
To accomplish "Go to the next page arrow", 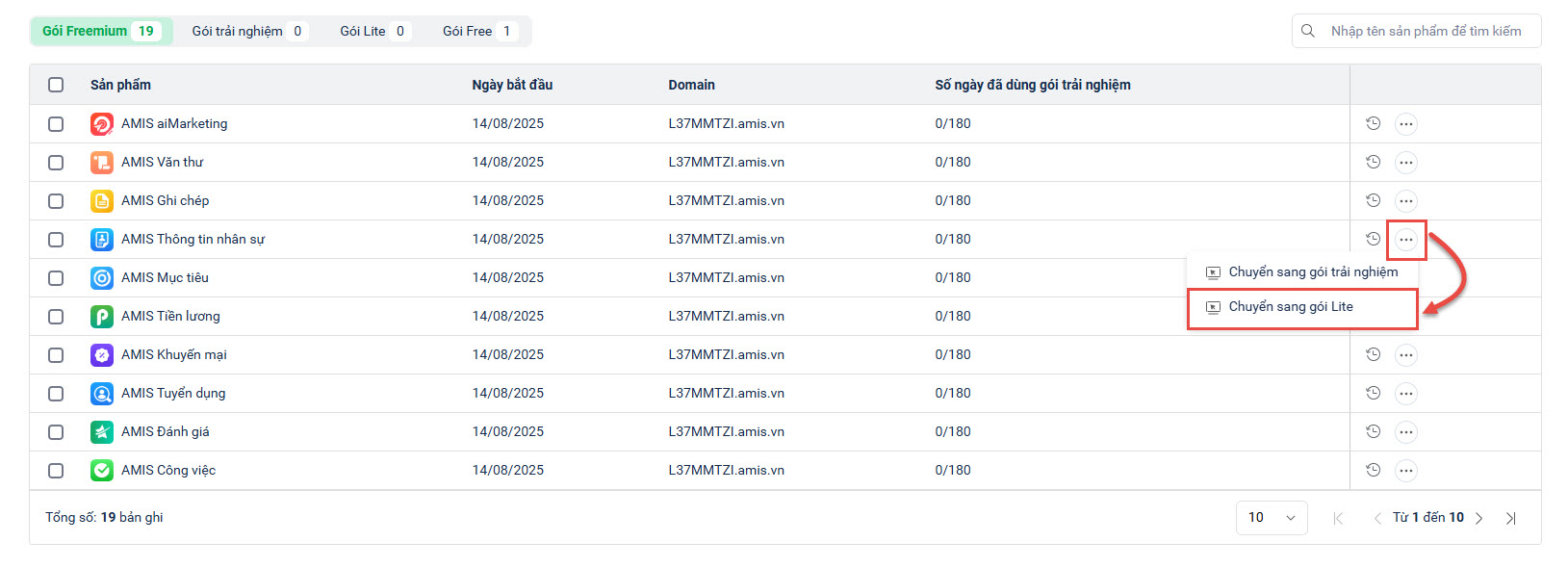I will pyautogui.click(x=1479, y=518).
